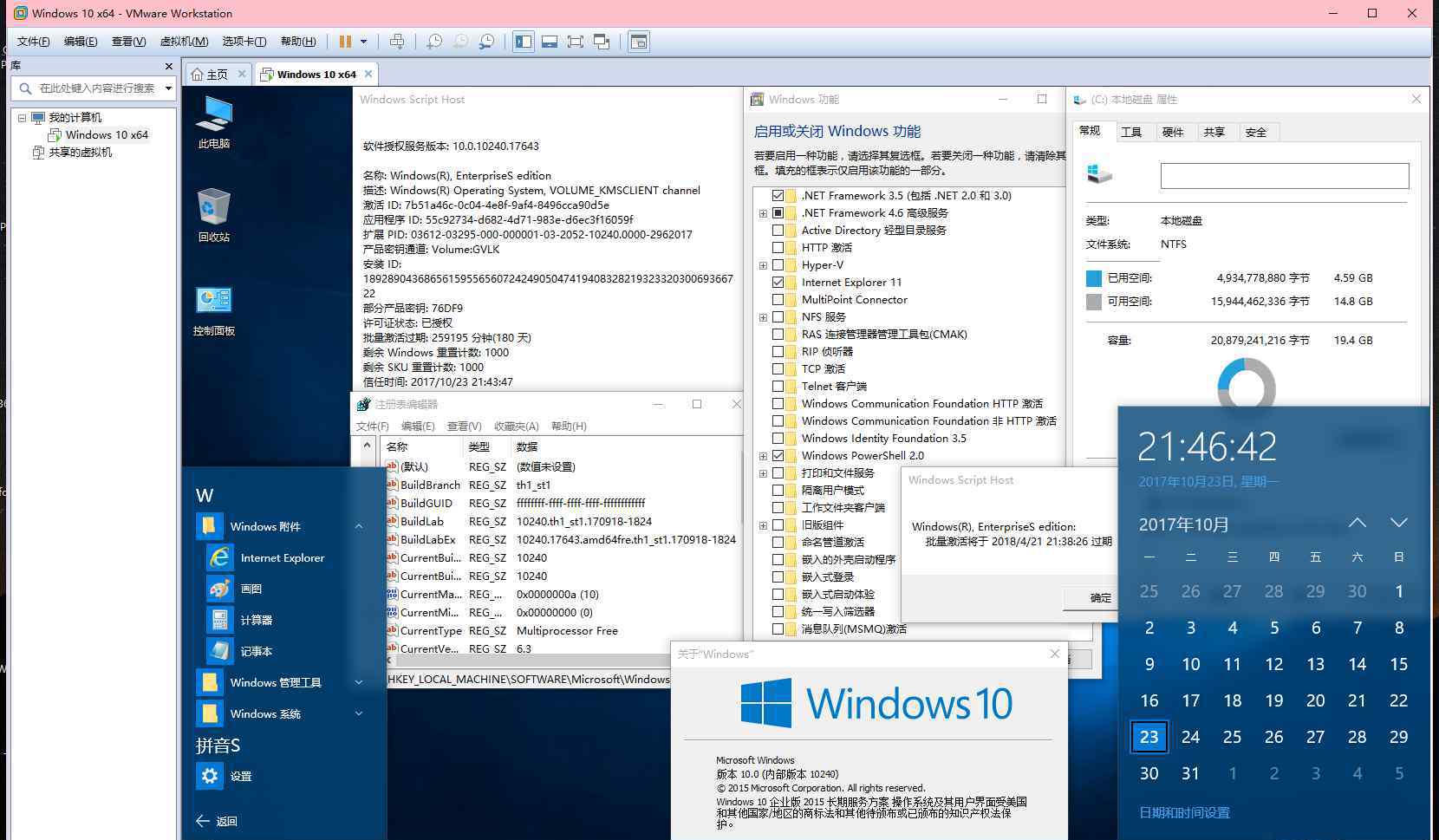Expand the 旧版组件 feature node
1439x840 pixels.
tap(763, 525)
